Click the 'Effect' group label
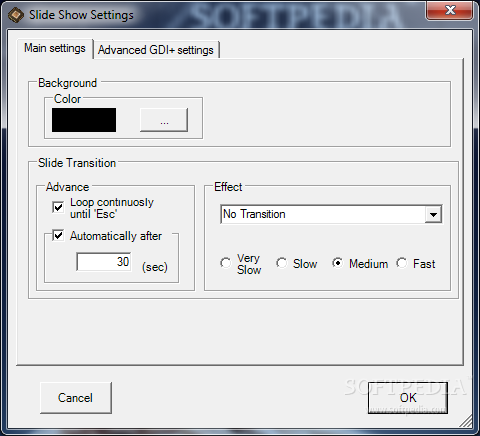Viewport: 480px width, 436px height. click(x=228, y=187)
